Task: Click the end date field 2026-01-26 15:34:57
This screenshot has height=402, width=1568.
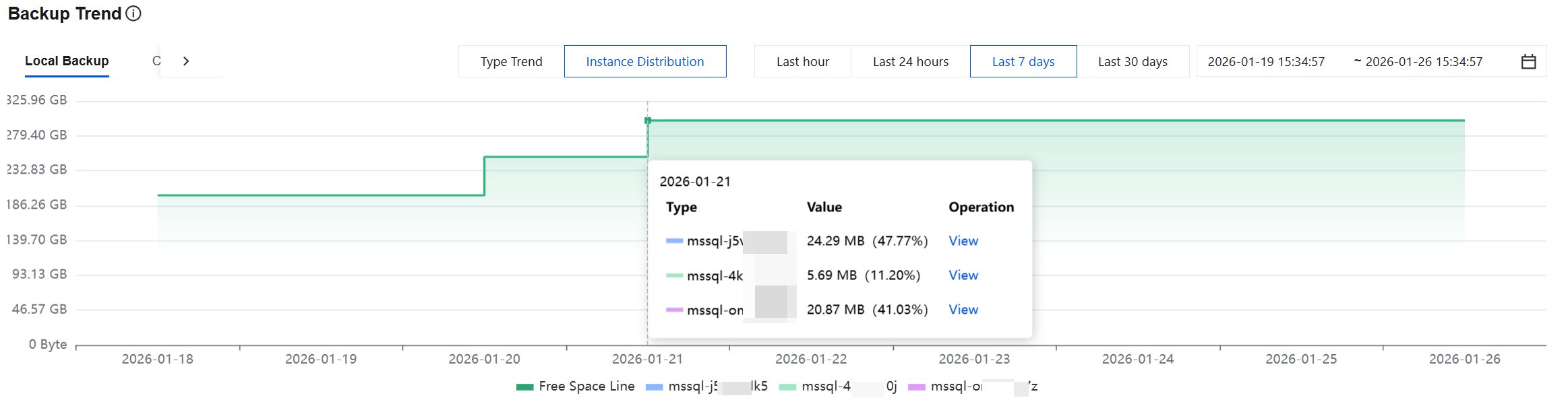Action: pyautogui.click(x=1424, y=62)
